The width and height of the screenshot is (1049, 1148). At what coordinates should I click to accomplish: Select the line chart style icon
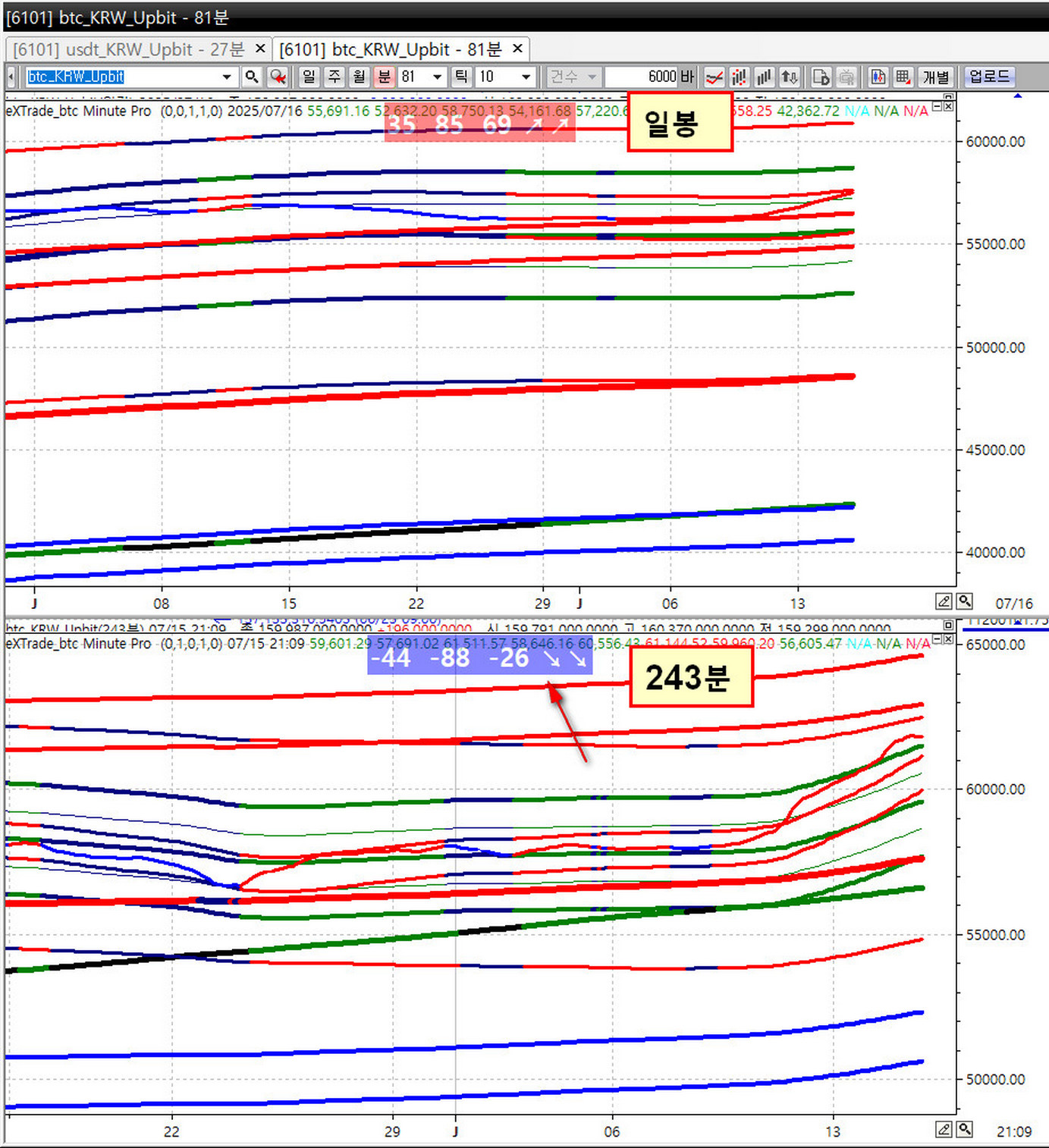pos(714,77)
